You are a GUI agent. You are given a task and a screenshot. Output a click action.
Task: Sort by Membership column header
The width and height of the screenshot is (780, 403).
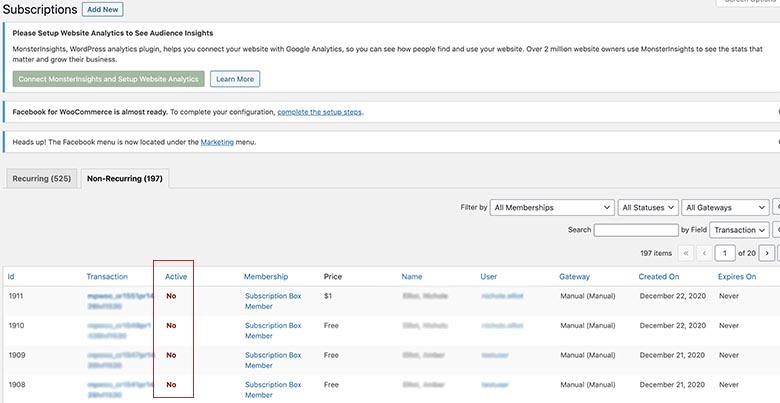pos(266,277)
